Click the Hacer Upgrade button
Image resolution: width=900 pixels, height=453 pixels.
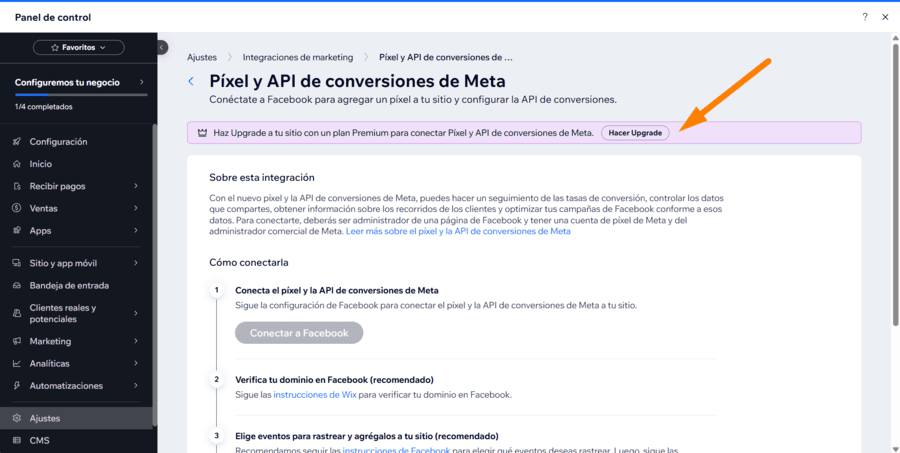[635, 133]
